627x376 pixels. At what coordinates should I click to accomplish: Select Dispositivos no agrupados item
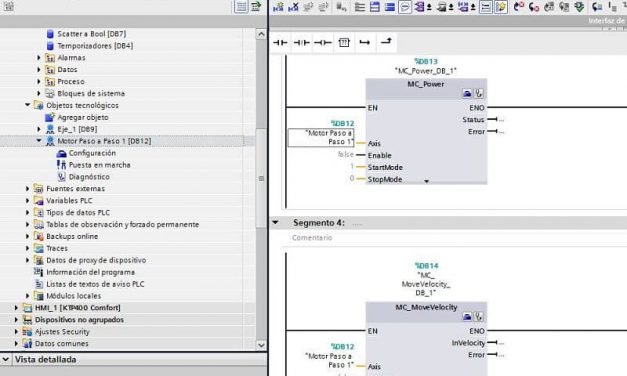click(x=79, y=320)
